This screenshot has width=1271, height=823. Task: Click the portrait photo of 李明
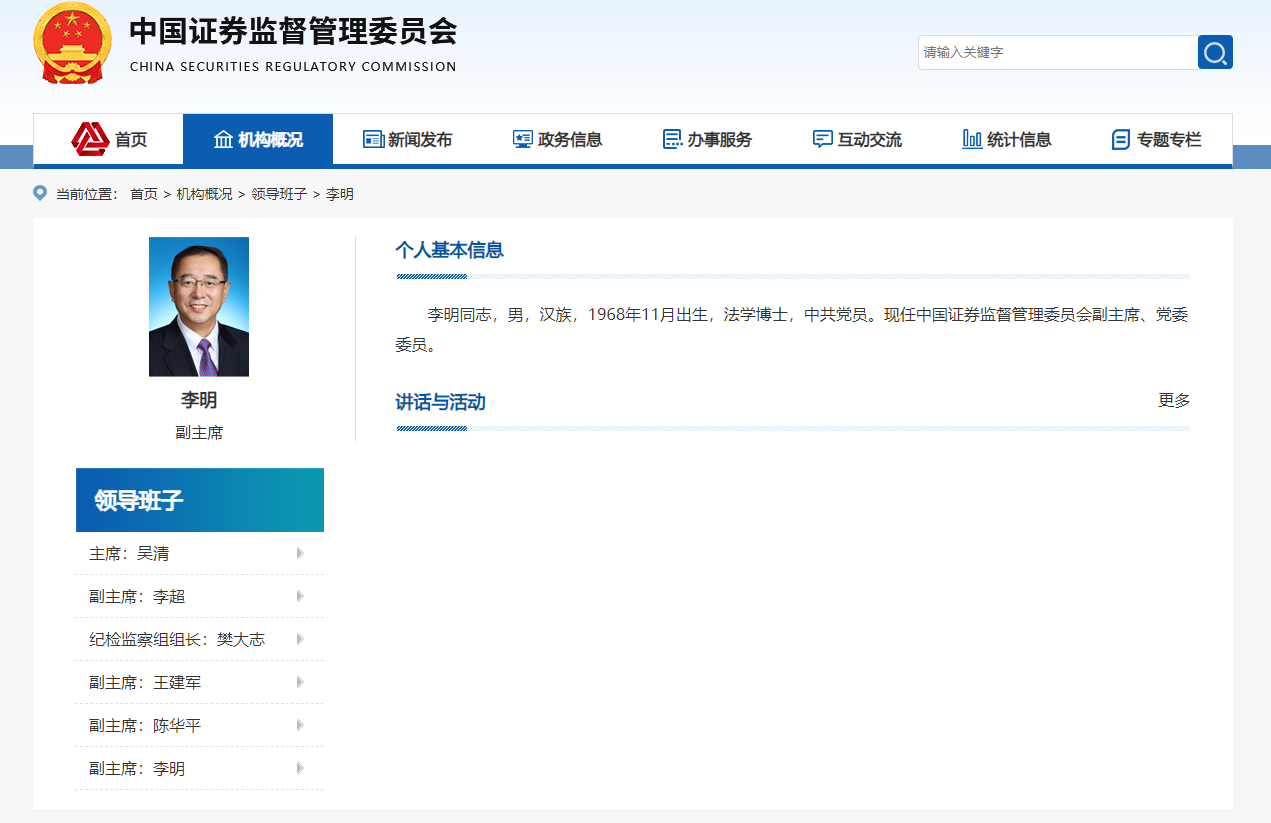point(199,306)
